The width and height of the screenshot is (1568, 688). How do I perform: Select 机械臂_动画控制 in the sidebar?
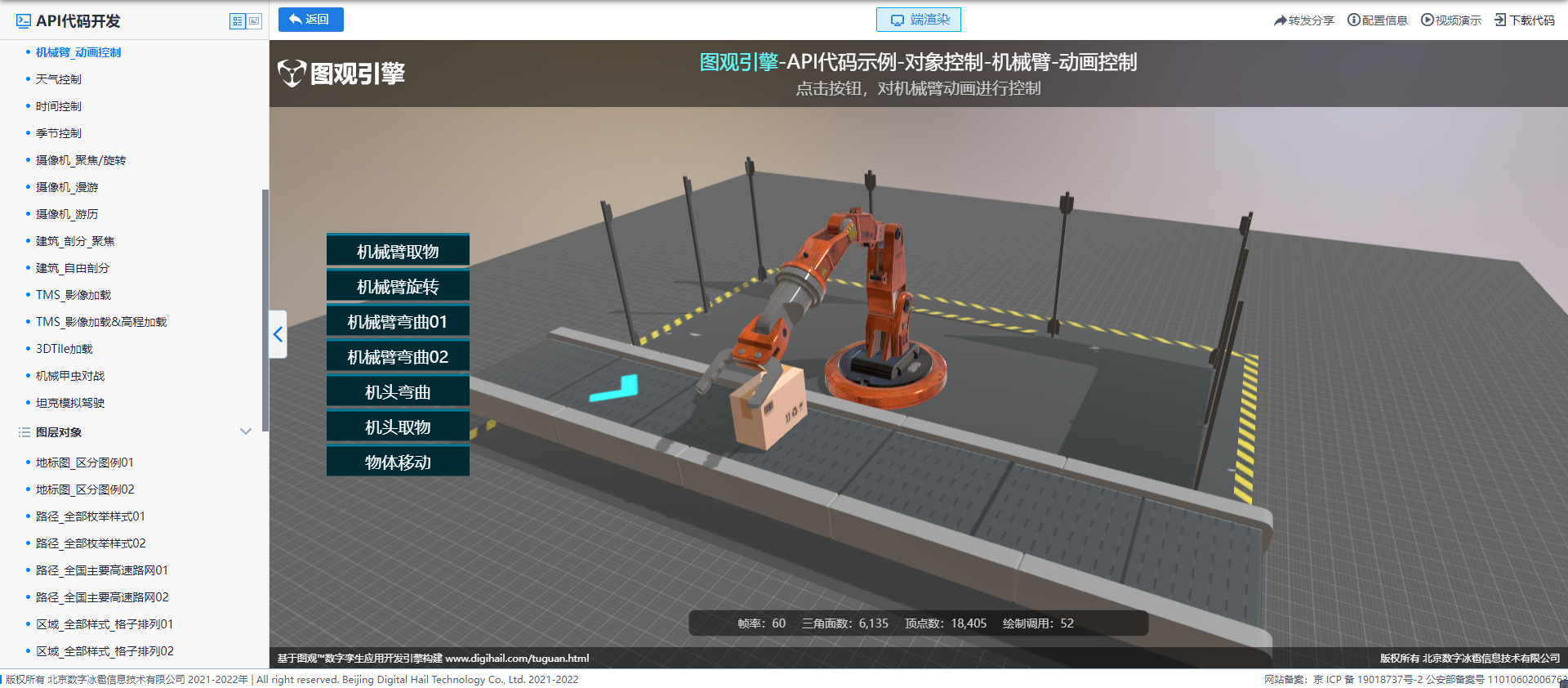pyautogui.click(x=78, y=52)
